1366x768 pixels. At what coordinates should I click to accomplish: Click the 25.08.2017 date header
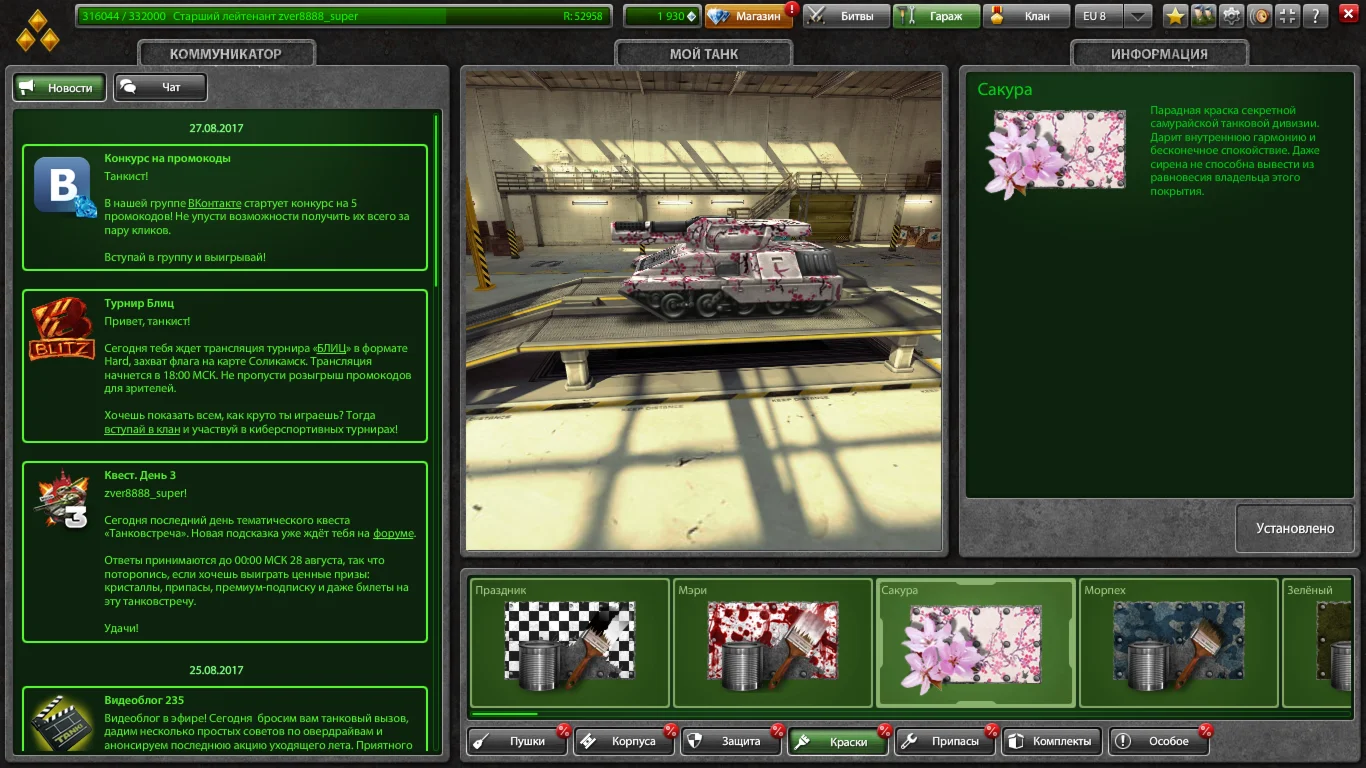[x=216, y=670]
